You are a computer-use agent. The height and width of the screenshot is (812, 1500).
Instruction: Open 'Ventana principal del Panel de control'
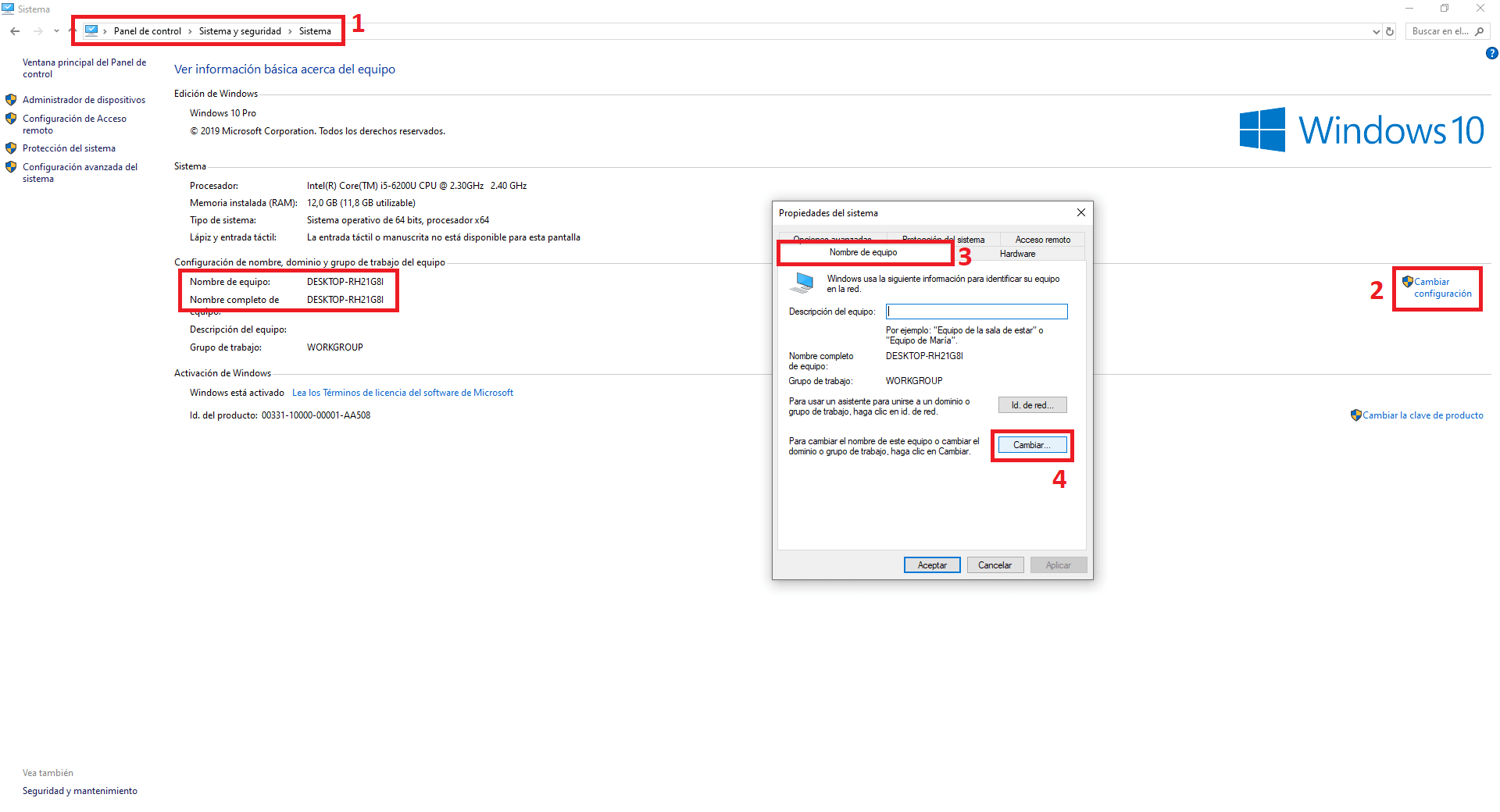coord(84,68)
